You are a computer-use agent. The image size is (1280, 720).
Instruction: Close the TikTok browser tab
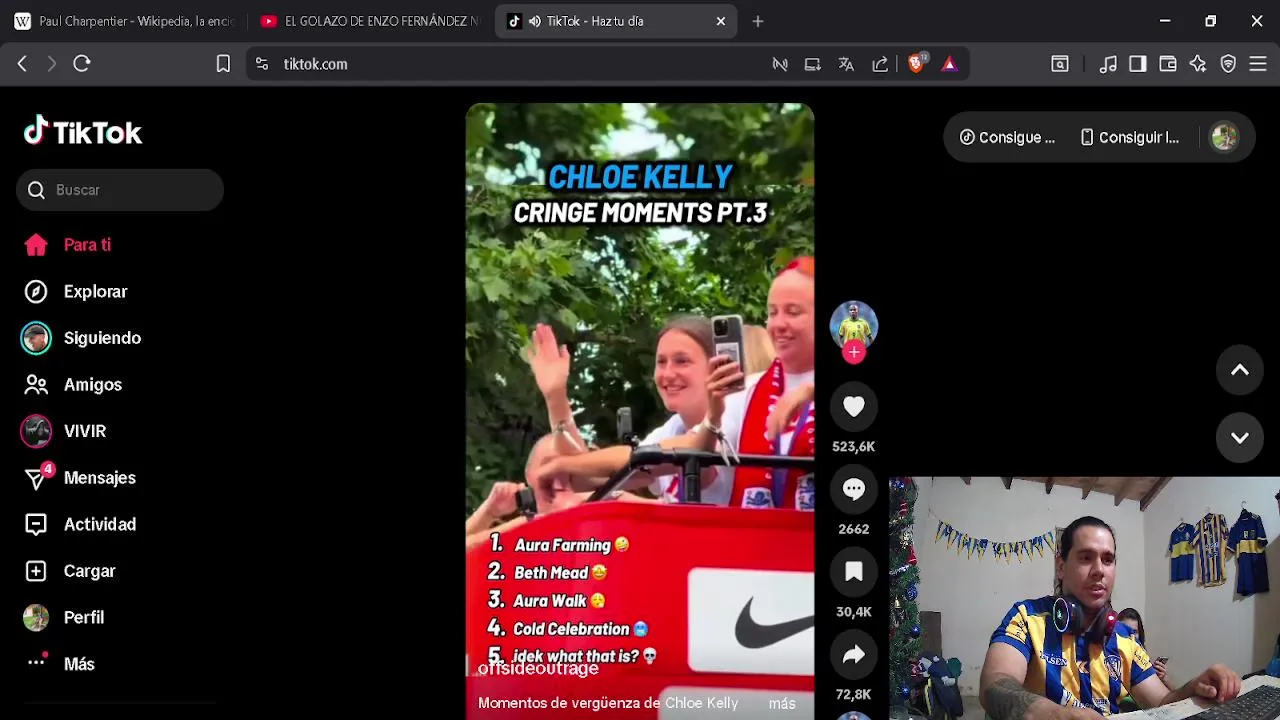point(721,21)
